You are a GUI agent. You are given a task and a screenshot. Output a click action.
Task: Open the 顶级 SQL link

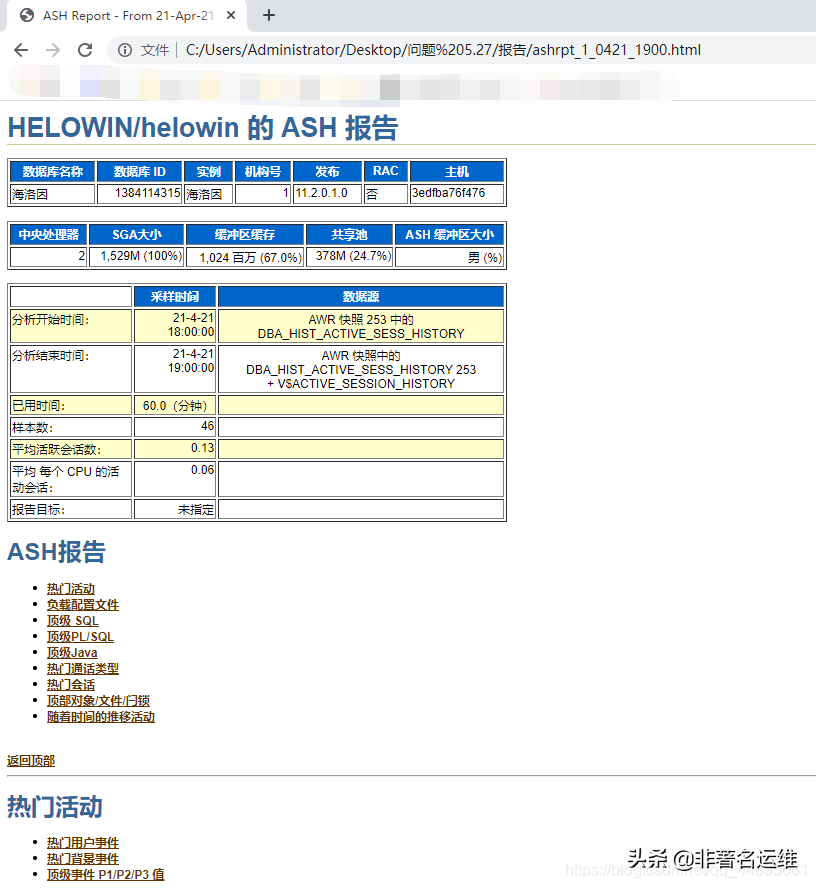(x=72, y=620)
